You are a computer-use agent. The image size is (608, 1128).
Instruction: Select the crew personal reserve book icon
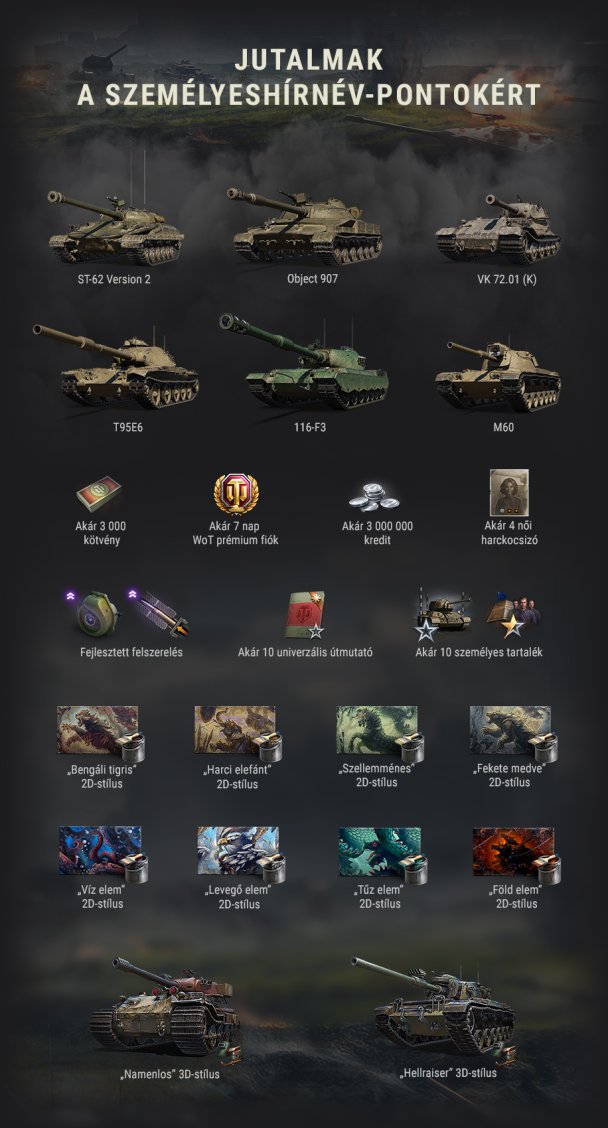(x=513, y=615)
